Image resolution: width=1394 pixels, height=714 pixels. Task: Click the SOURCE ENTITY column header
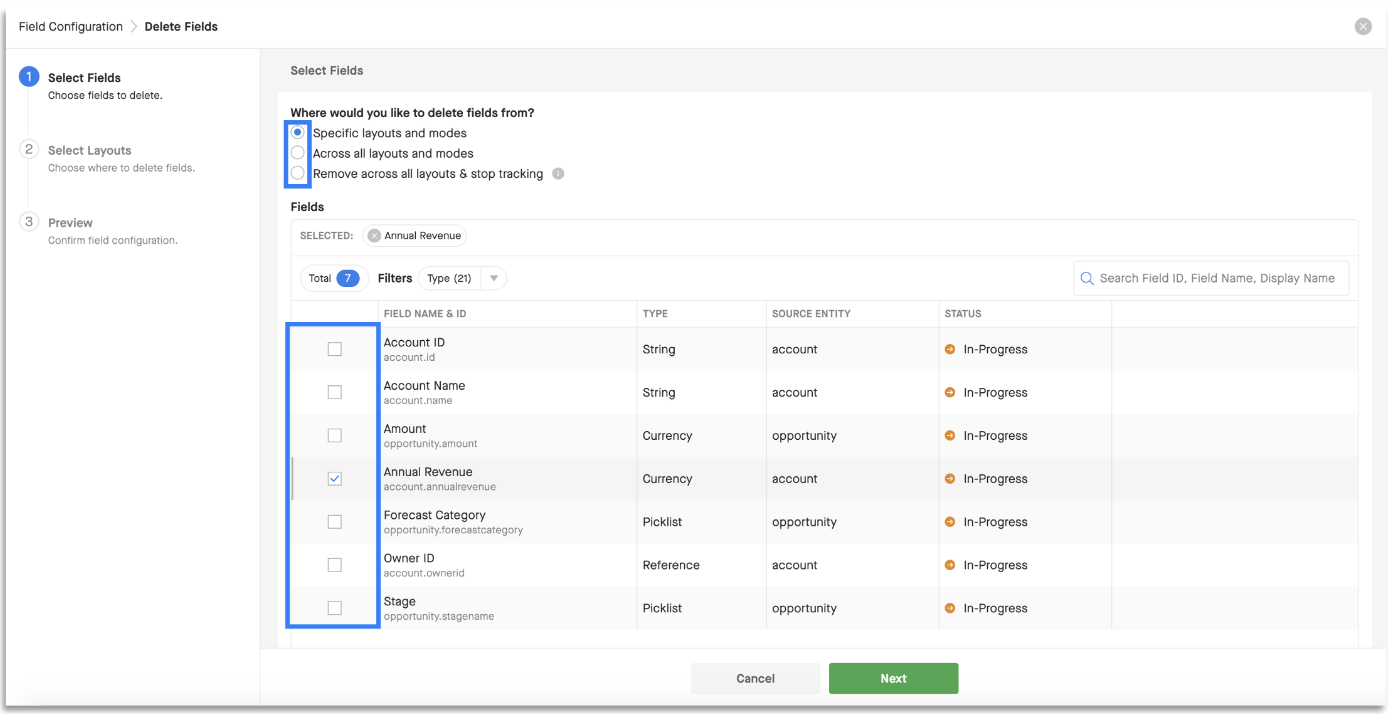tap(811, 314)
